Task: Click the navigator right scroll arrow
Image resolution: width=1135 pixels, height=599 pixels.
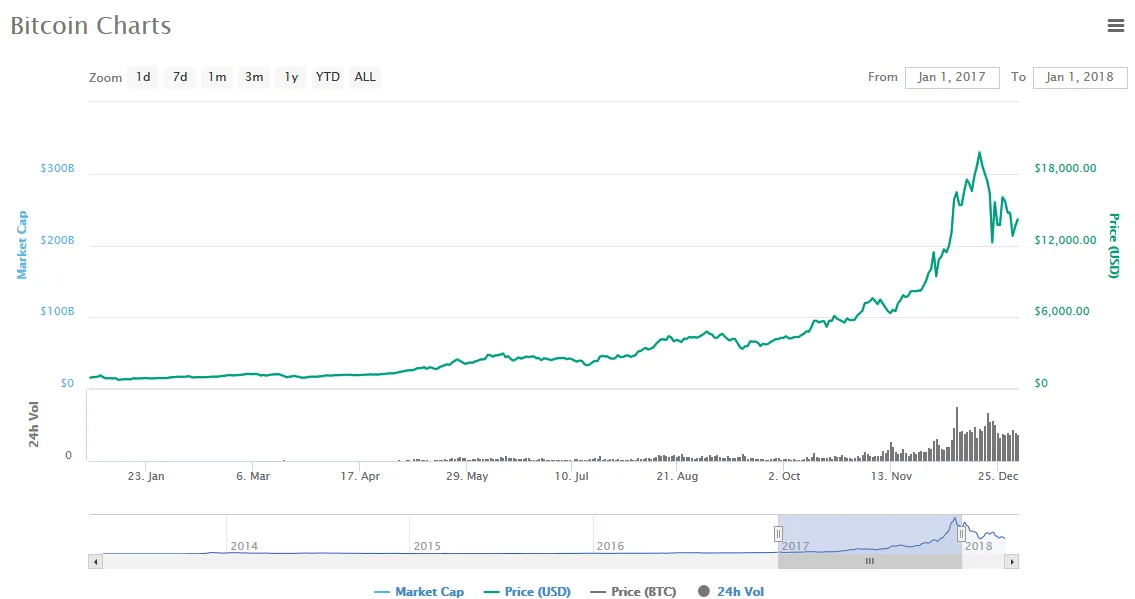Action: click(1012, 561)
